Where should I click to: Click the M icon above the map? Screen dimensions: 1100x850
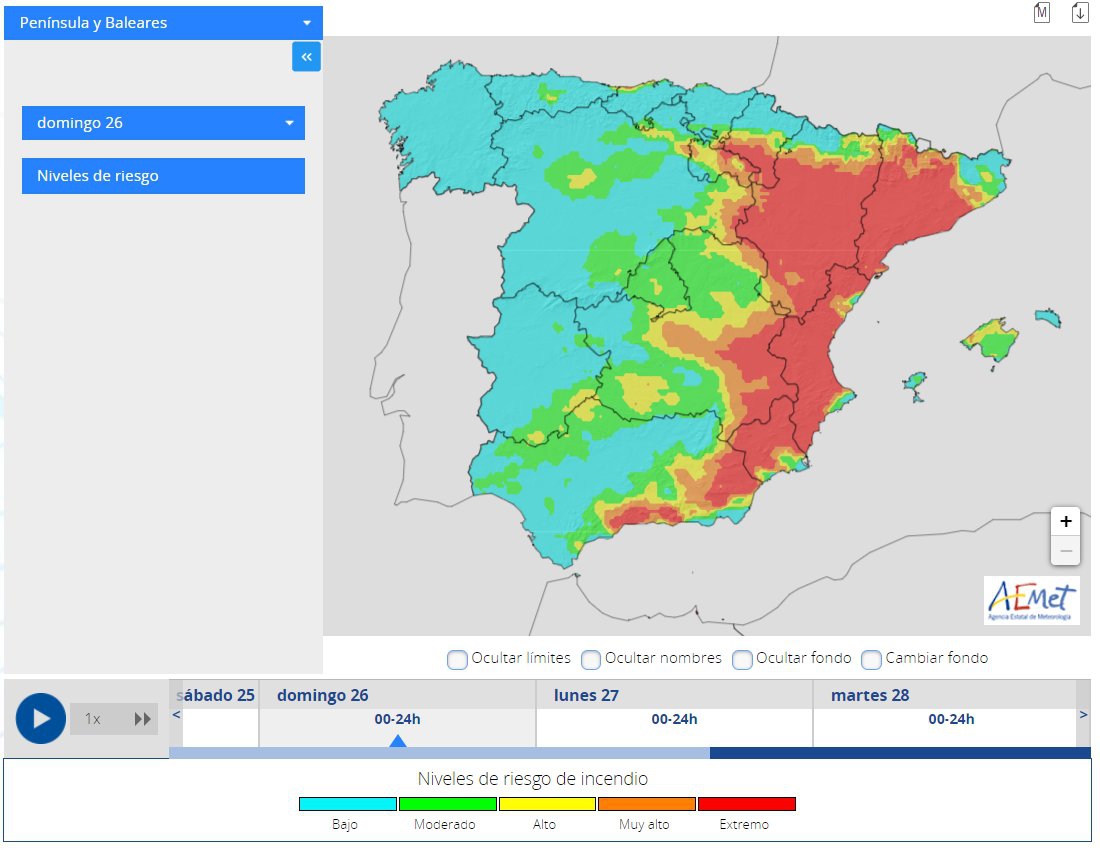1042,13
